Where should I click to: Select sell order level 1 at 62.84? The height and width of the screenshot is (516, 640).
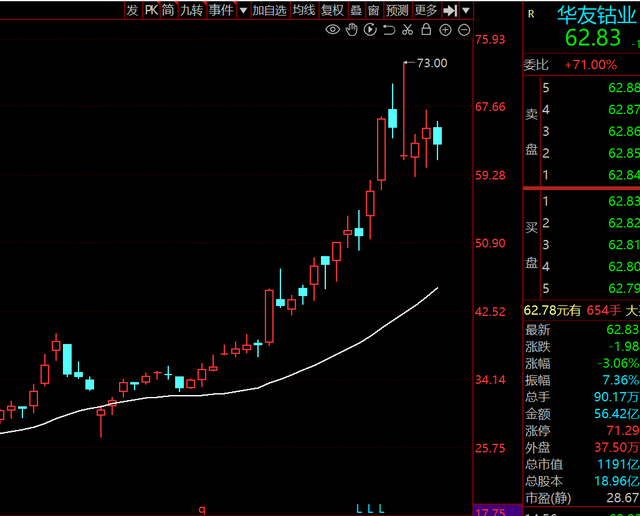point(591,175)
